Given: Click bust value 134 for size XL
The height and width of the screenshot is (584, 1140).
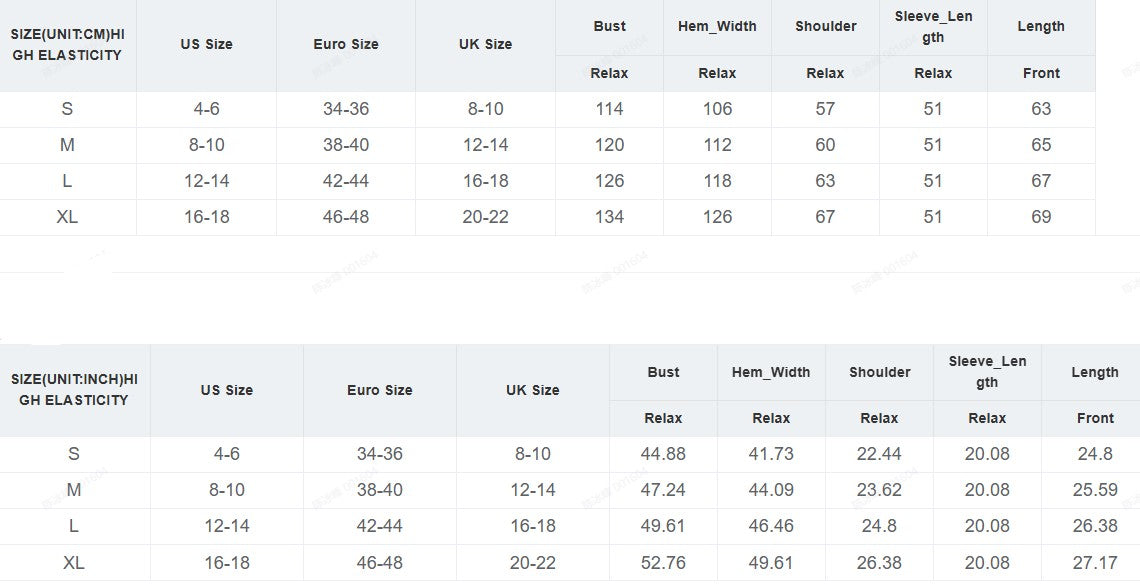Looking at the screenshot, I should pyautogui.click(x=609, y=217).
